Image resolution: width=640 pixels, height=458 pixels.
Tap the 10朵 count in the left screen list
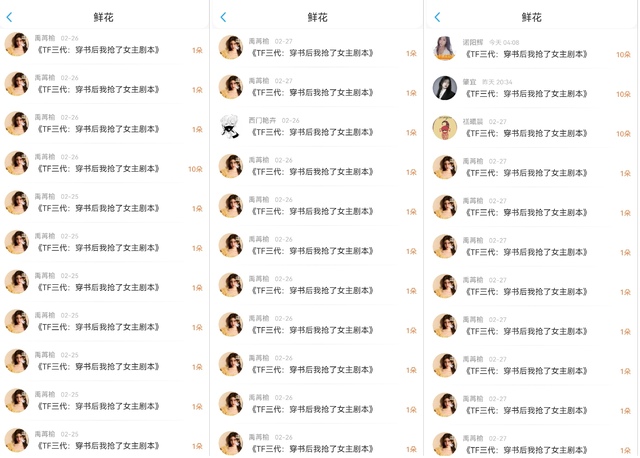pos(195,169)
